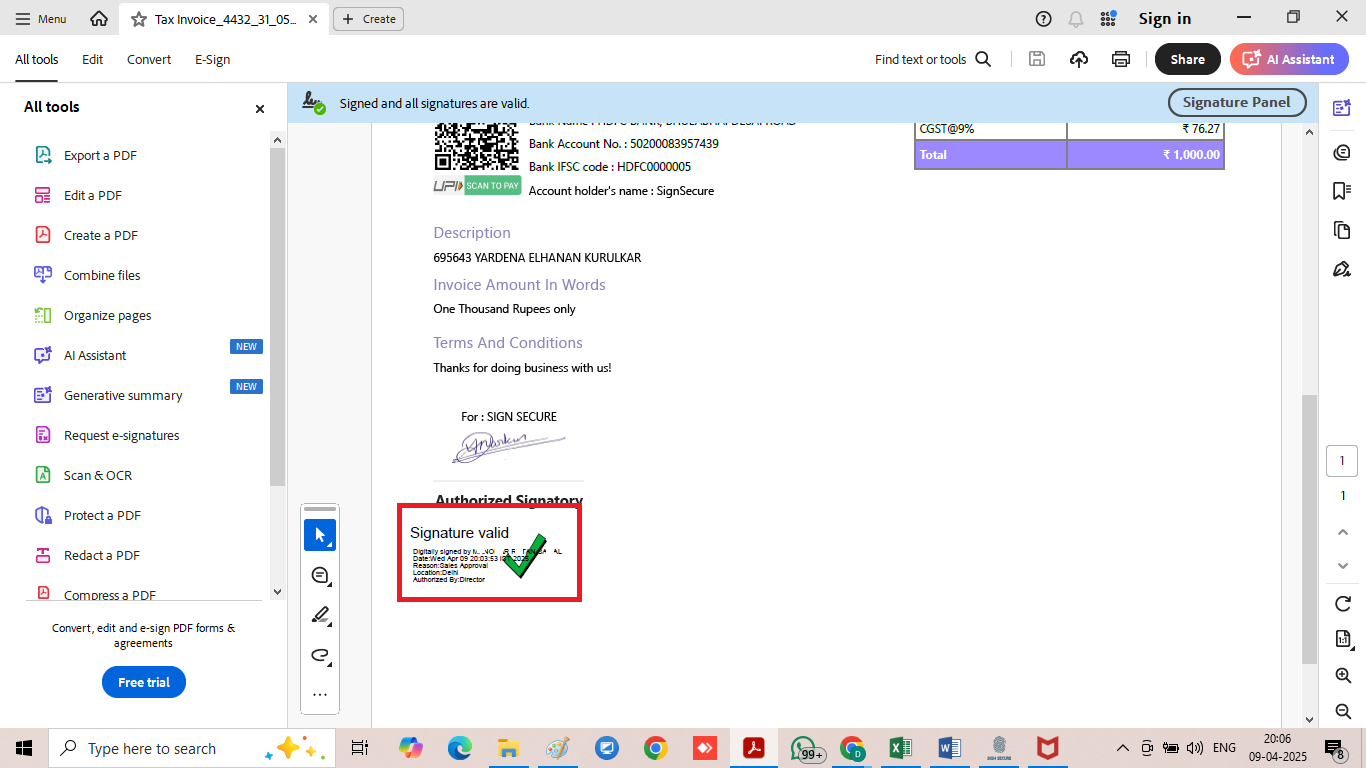
Task: Choose the Highlight pen tool
Action: point(320,615)
